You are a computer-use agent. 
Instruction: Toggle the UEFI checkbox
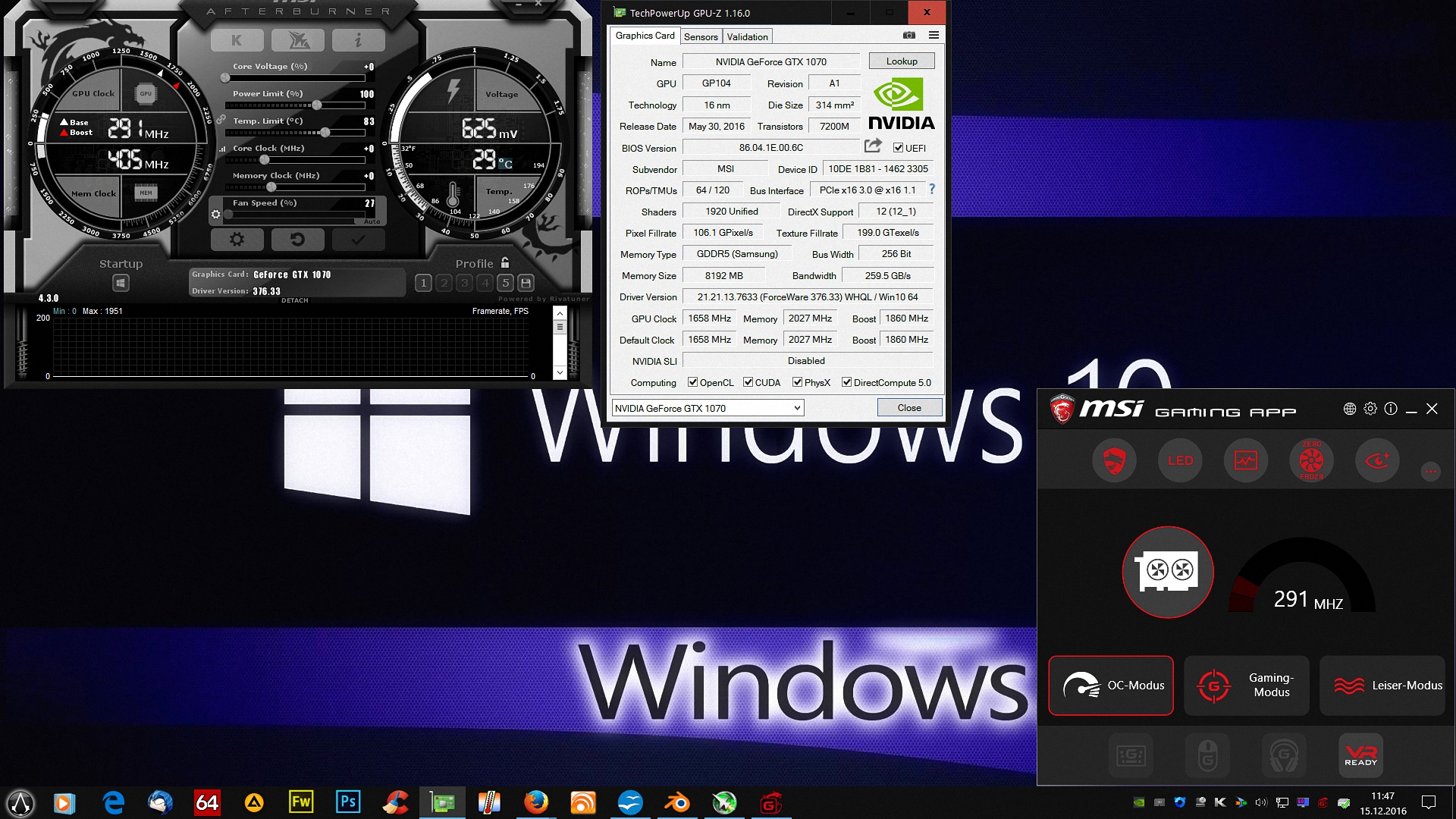(x=898, y=148)
